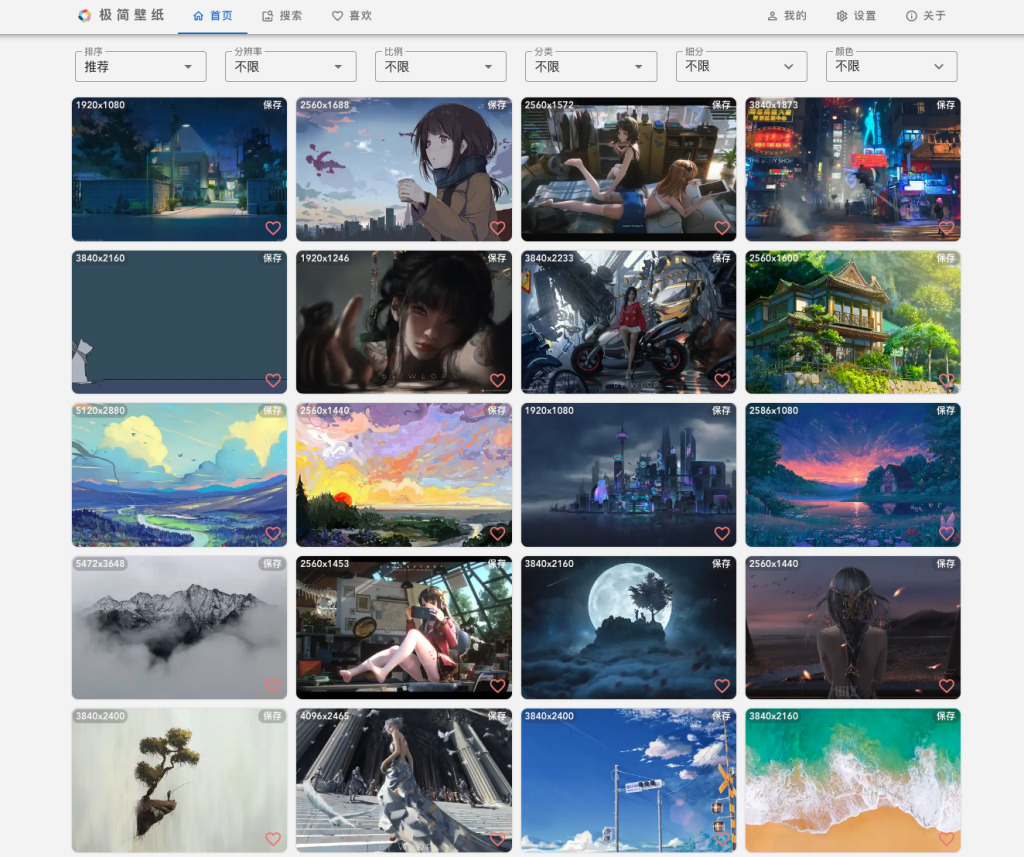Expand the 比例 aspect ratio dropdown

coord(441,67)
